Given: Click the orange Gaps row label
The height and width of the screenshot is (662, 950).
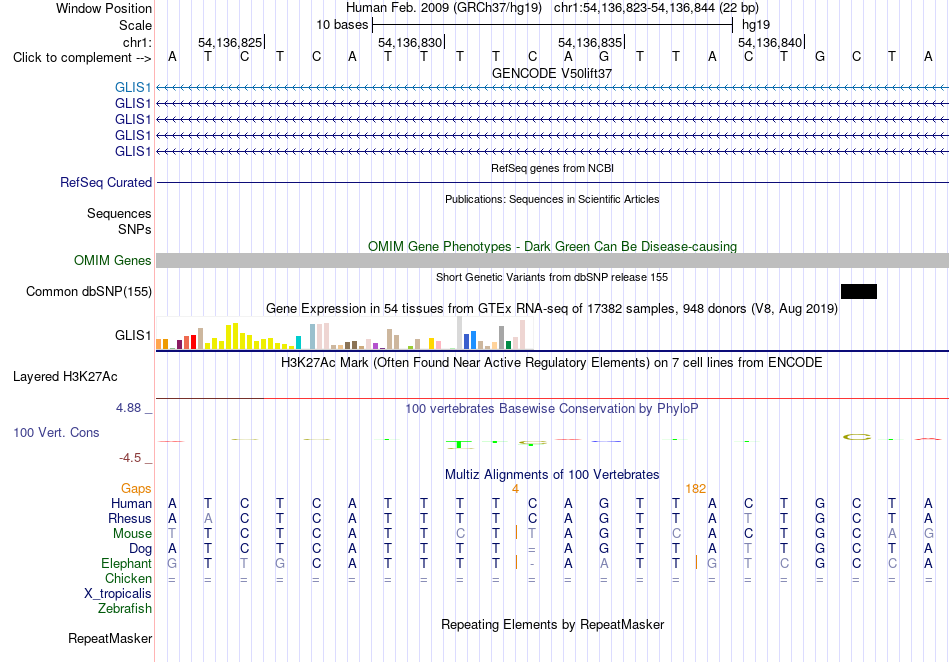Looking at the screenshot, I should (136, 488).
